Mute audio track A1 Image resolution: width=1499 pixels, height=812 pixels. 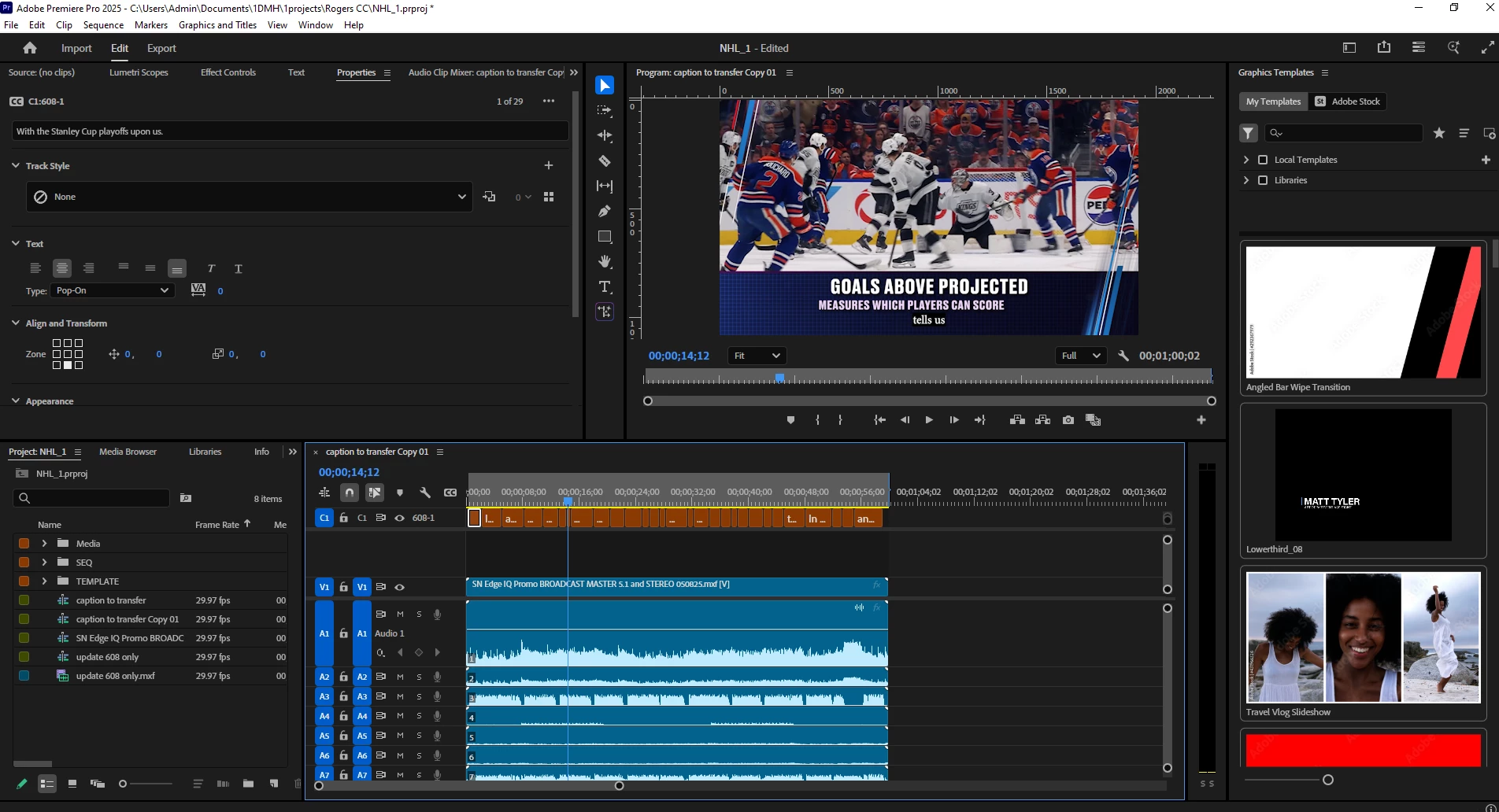(400, 614)
